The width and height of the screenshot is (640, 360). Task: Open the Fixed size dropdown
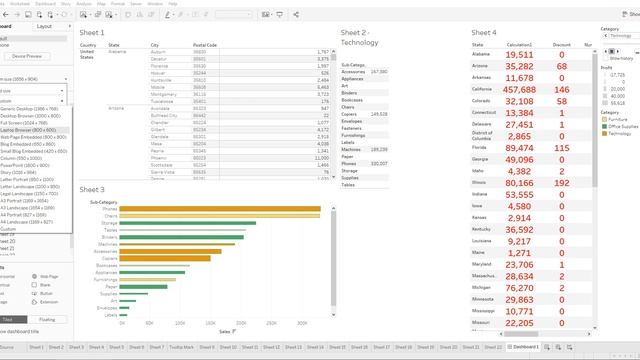[x=33, y=91]
